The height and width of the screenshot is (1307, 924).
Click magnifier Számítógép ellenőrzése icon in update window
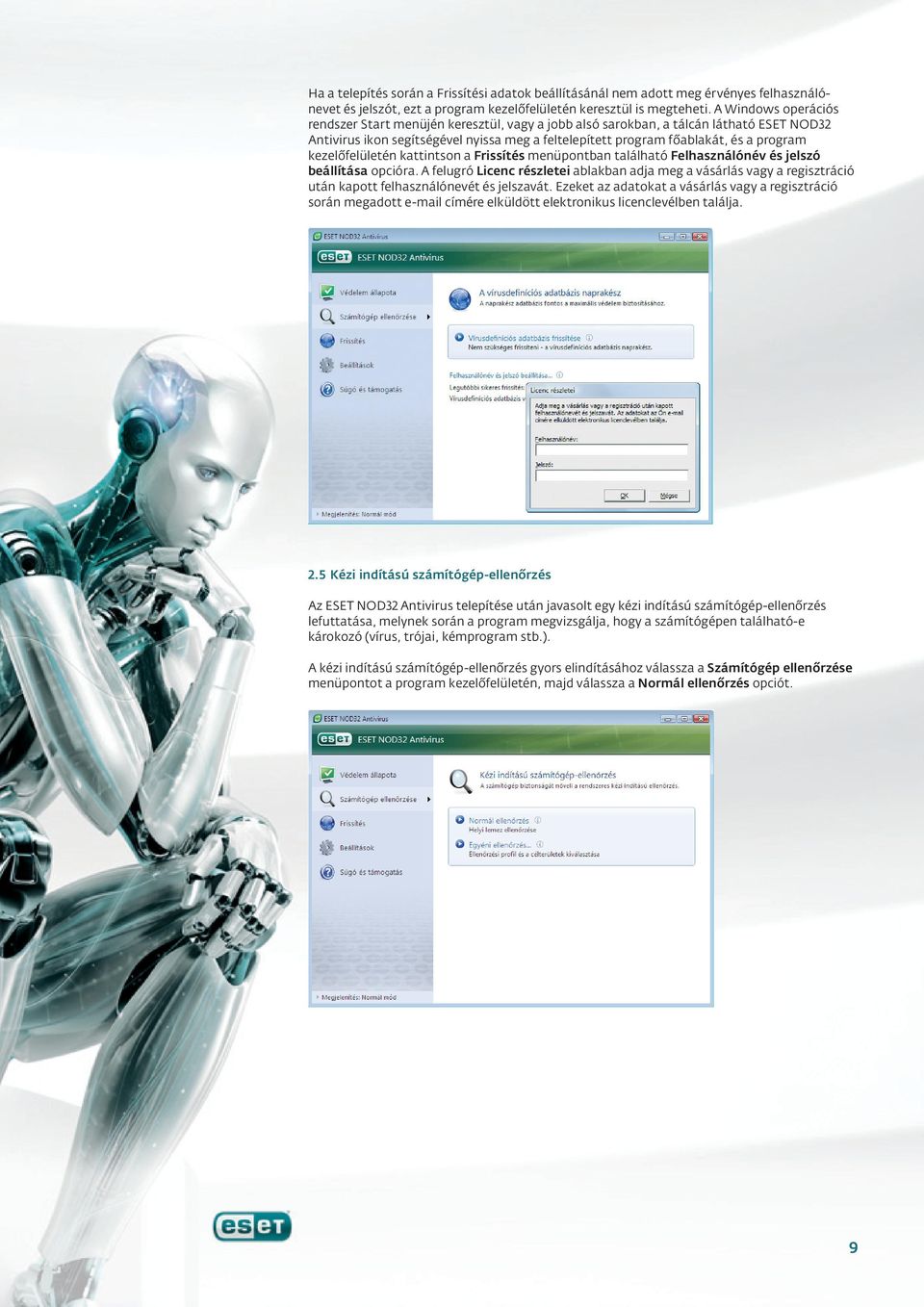[x=327, y=316]
